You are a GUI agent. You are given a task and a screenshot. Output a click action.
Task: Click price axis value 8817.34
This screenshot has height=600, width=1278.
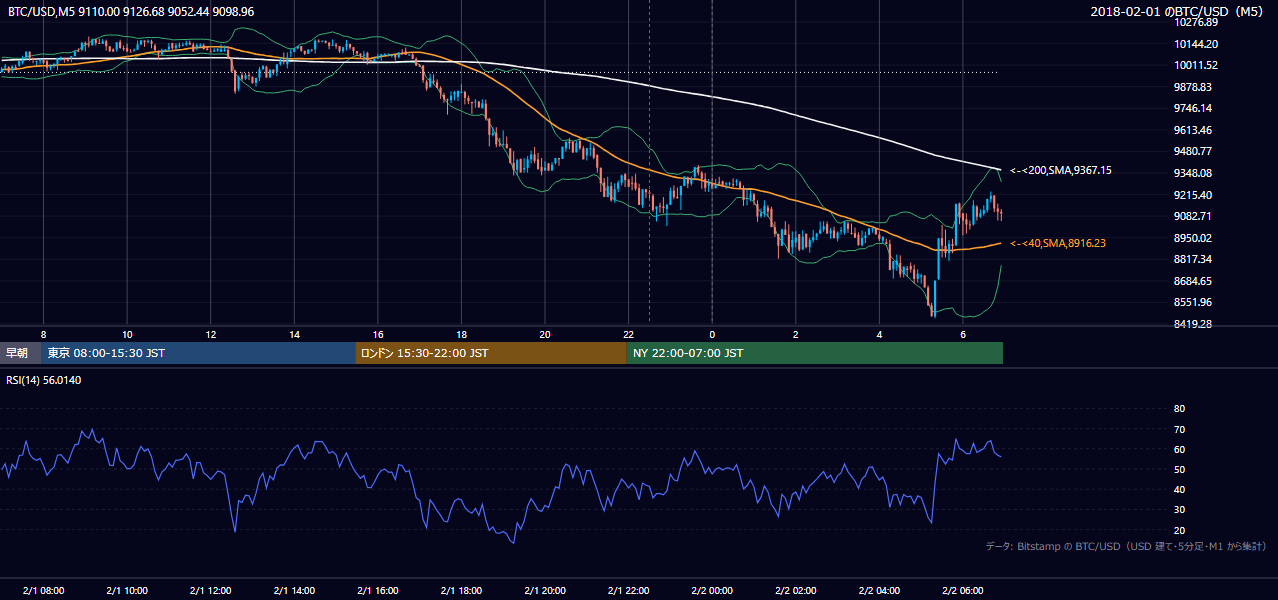(x=1193, y=259)
